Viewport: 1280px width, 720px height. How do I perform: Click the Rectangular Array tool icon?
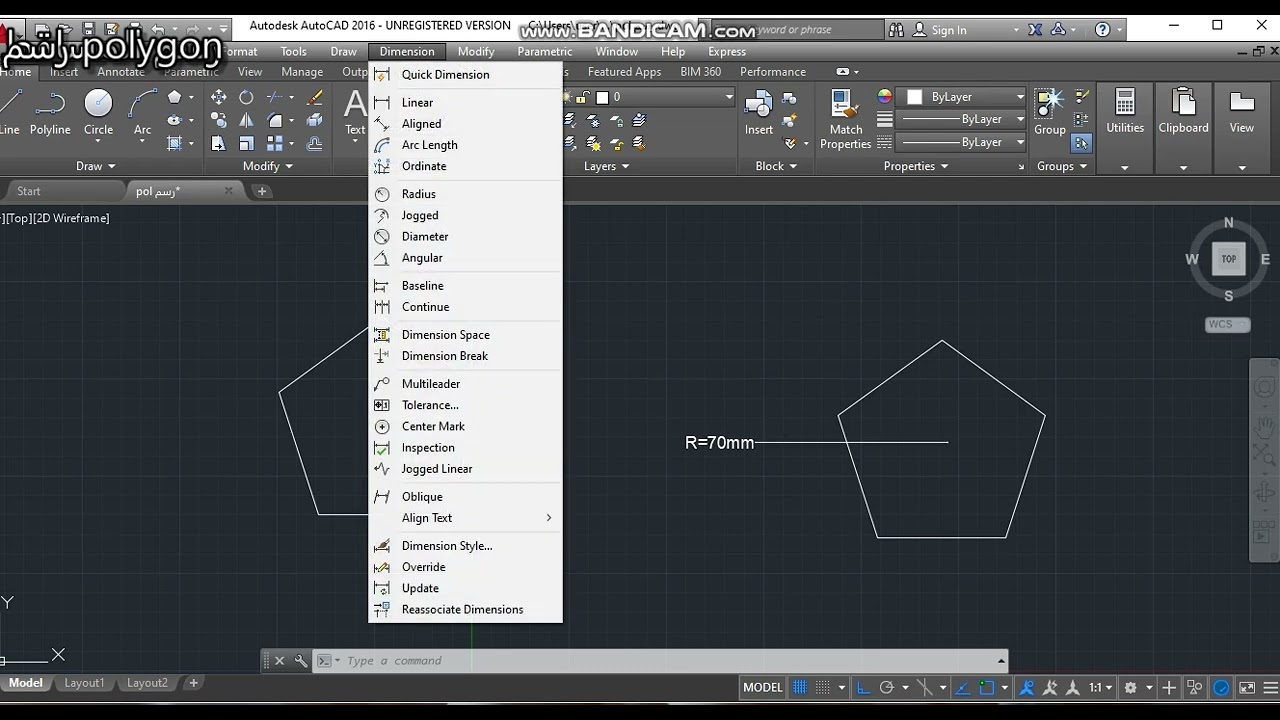coord(275,143)
